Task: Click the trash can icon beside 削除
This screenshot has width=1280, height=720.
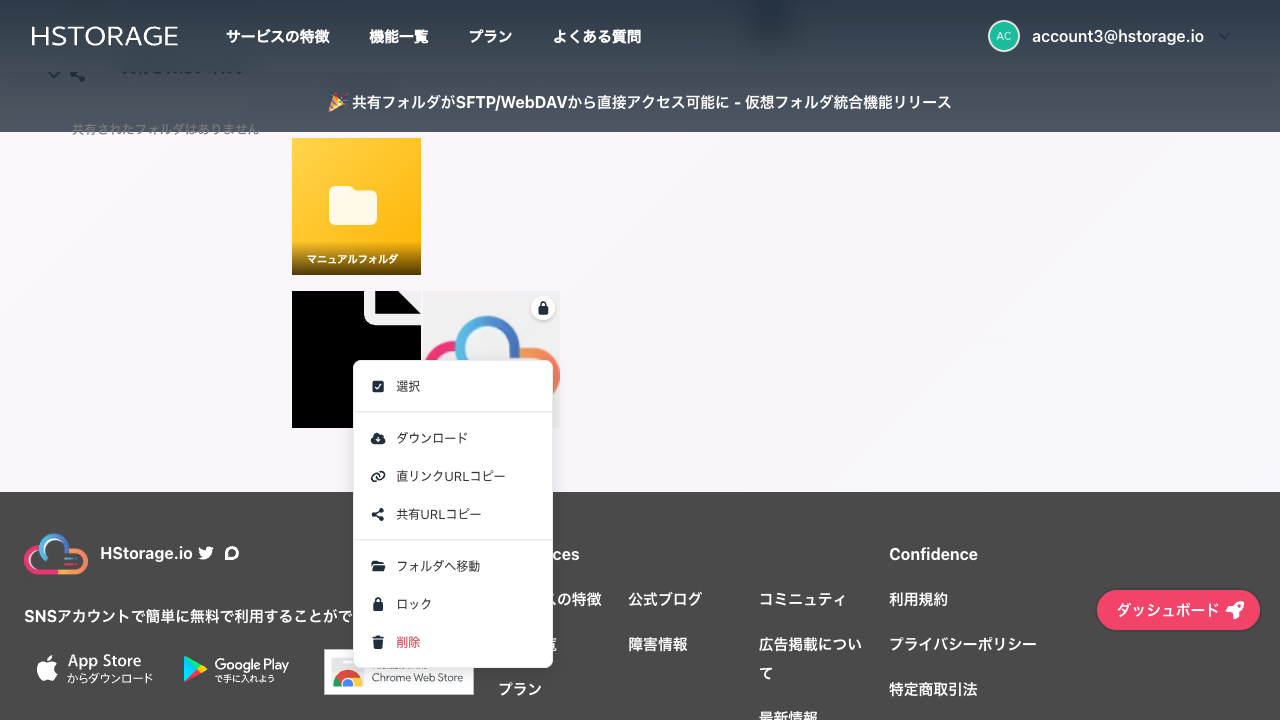Action: pyautogui.click(x=378, y=642)
